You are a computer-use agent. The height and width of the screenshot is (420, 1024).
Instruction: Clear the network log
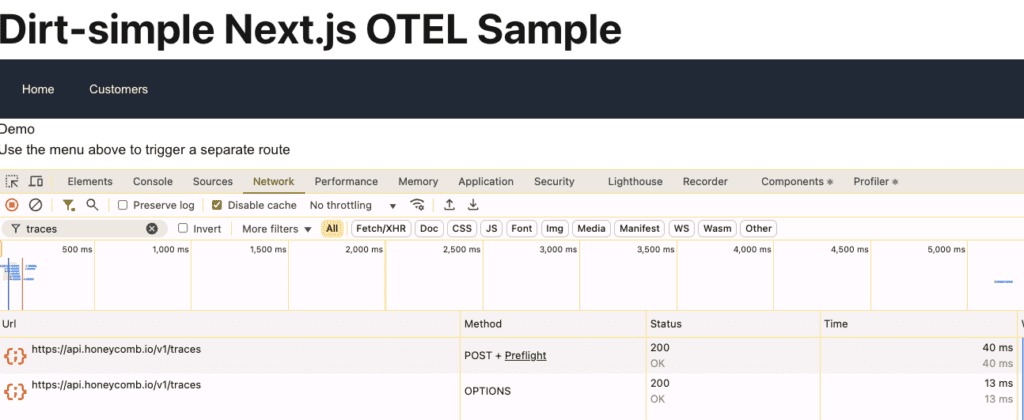point(35,205)
